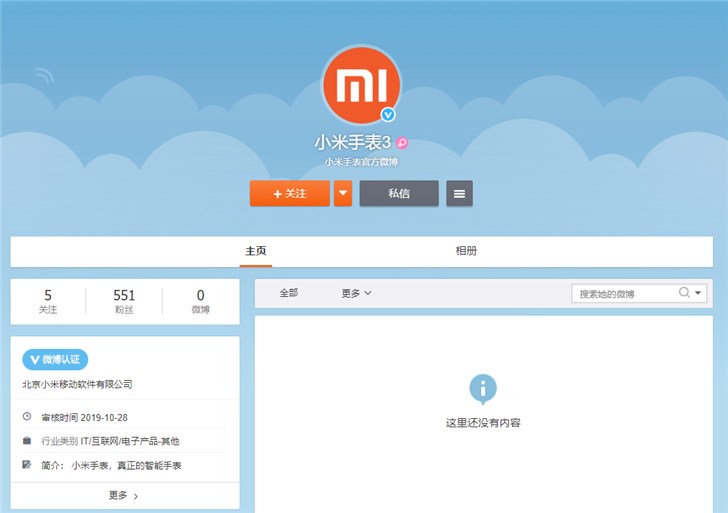Image resolution: width=728 pixels, height=513 pixels.
Task: Click the info icon above 这里还没有内容
Action: coord(483,389)
